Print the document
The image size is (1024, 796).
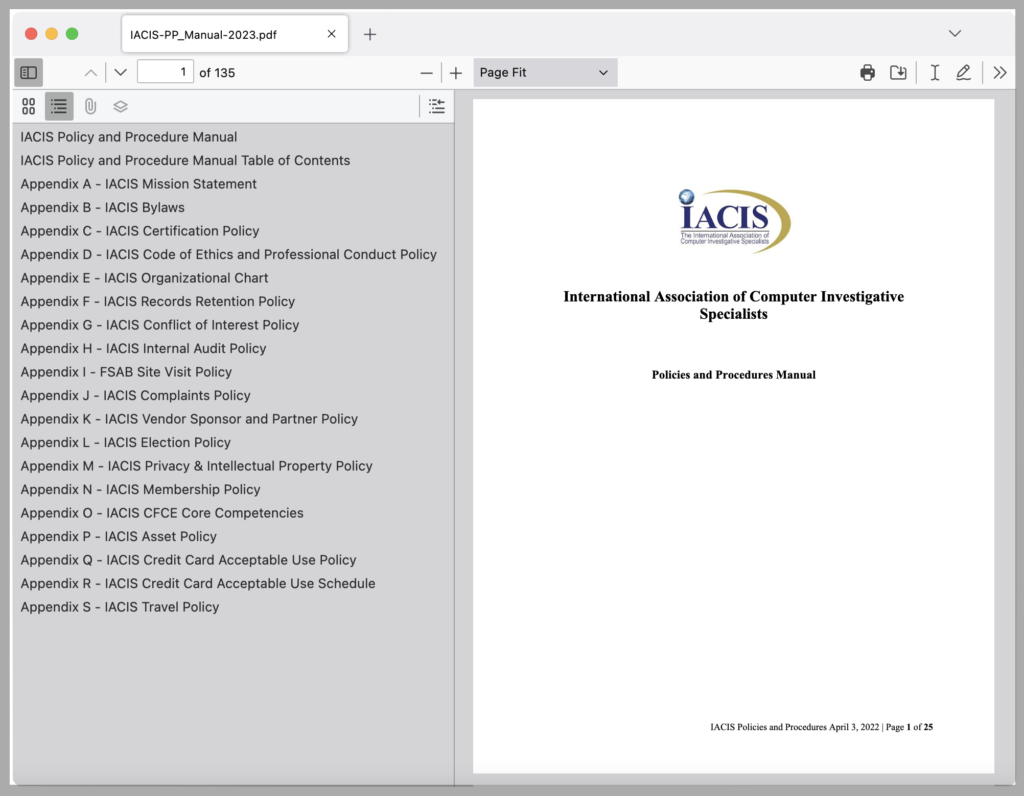point(867,73)
